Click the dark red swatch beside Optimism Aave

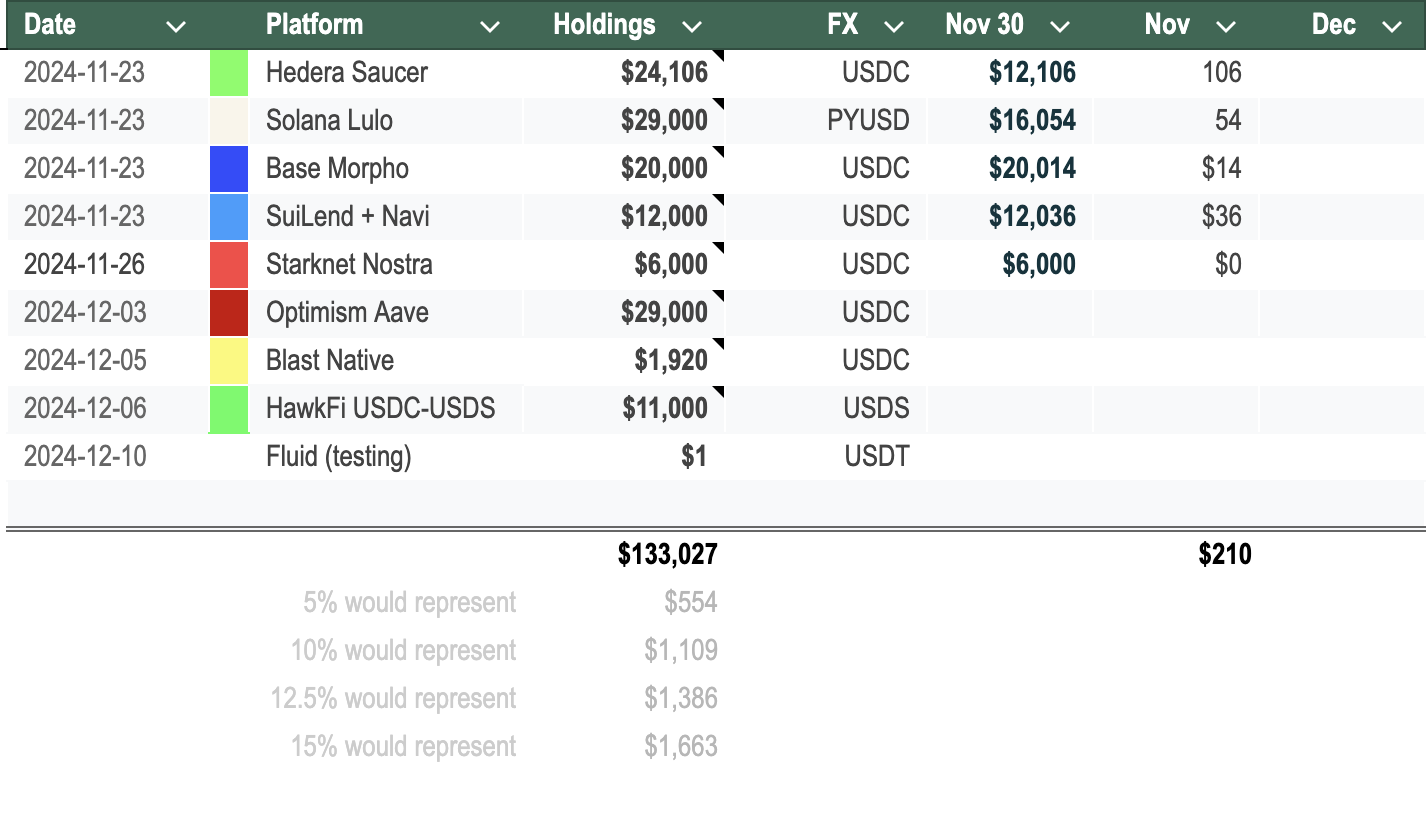(x=229, y=312)
